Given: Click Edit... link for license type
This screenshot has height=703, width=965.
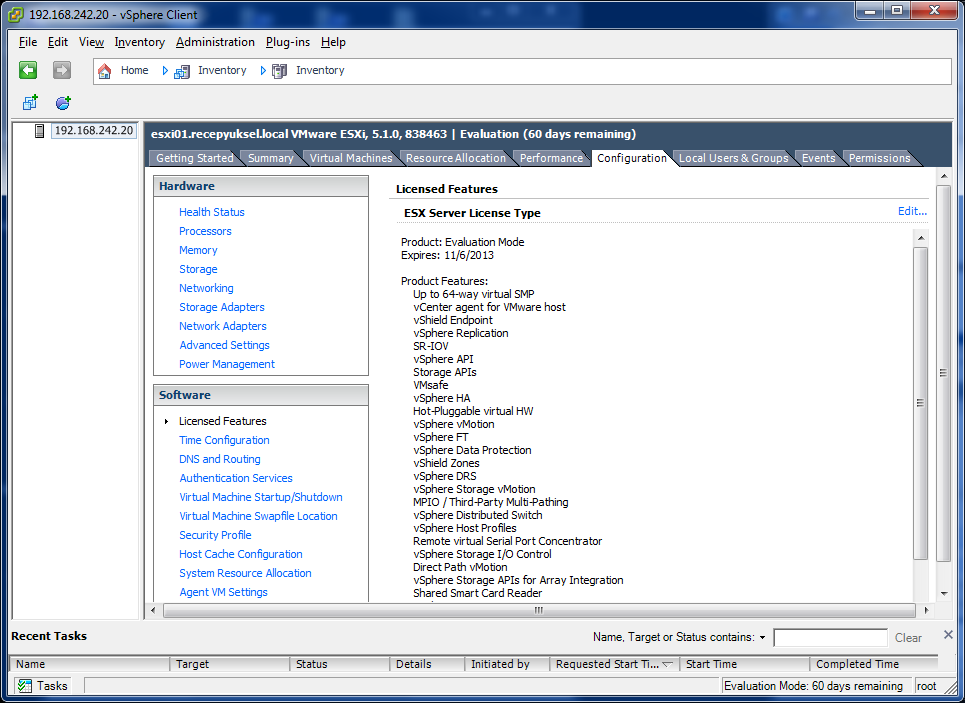Looking at the screenshot, I should 912,211.
